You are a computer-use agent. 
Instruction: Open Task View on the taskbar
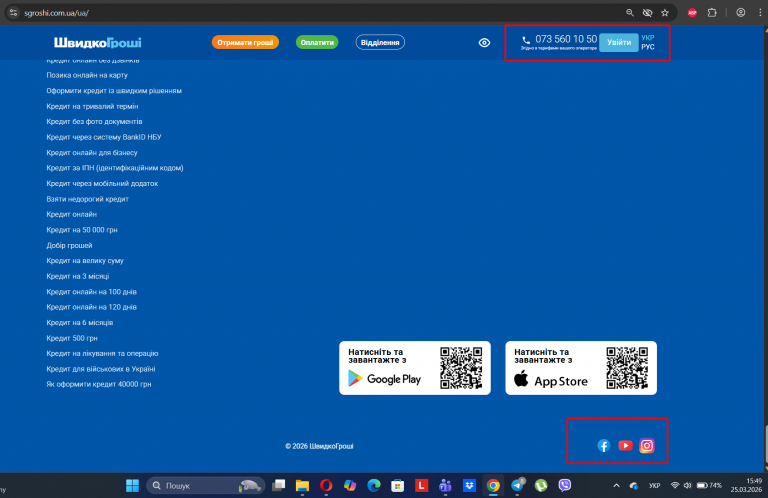pyautogui.click(x=279, y=485)
